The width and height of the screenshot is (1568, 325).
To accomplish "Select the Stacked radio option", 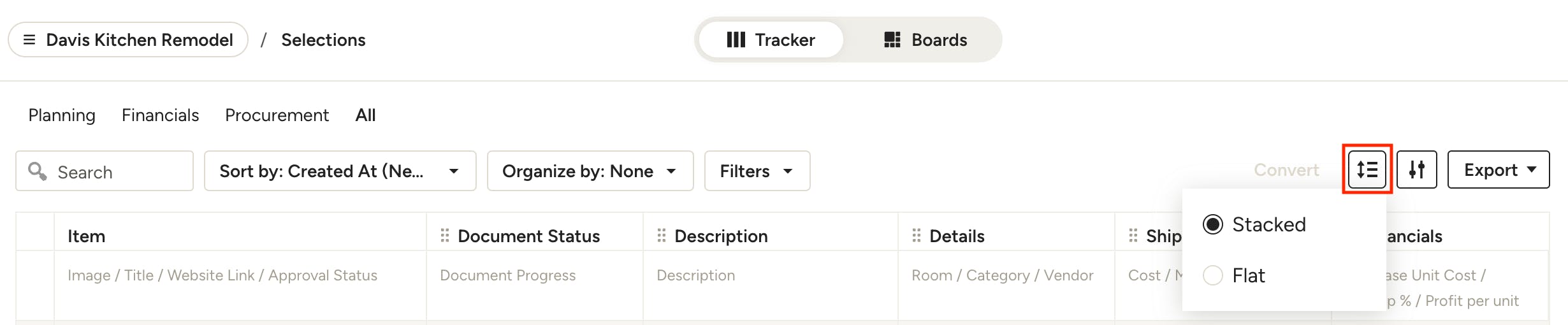I will pos(1213,224).
